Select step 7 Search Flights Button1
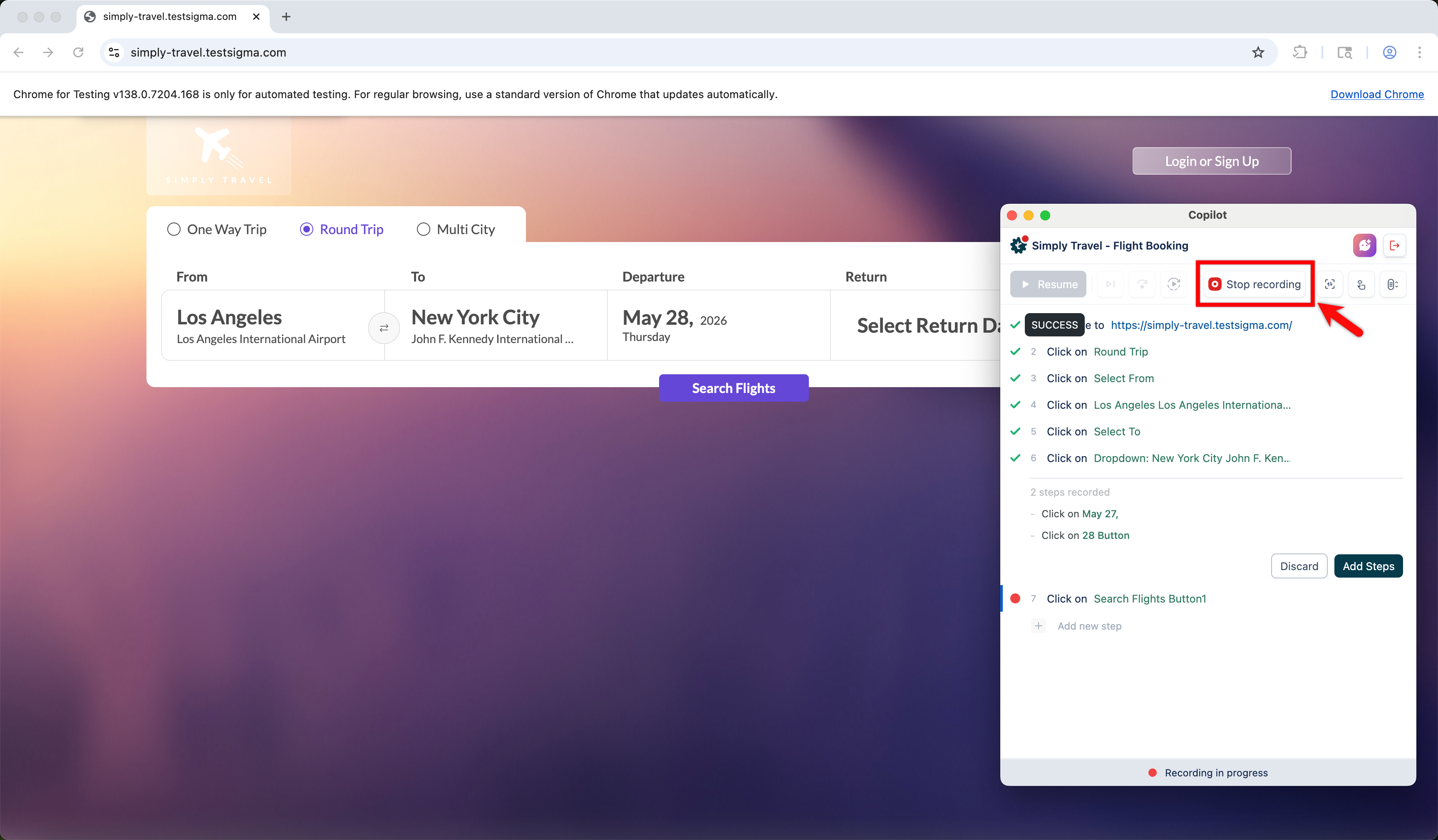The height and width of the screenshot is (840, 1438). [x=1209, y=599]
